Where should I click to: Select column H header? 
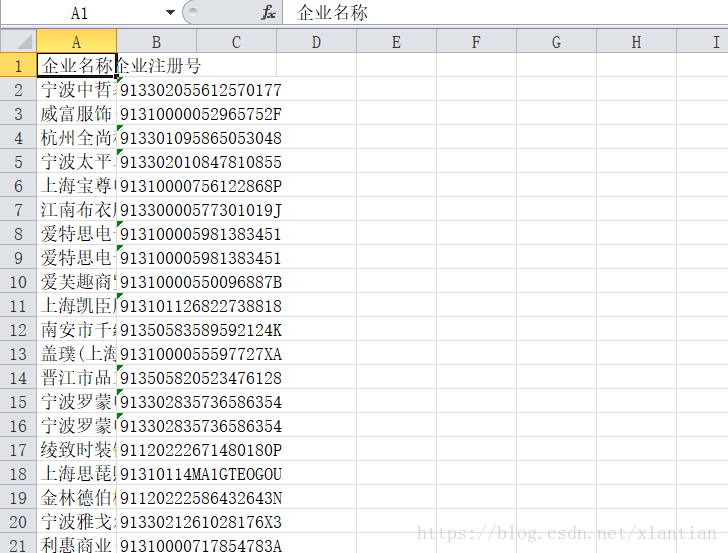point(636,42)
